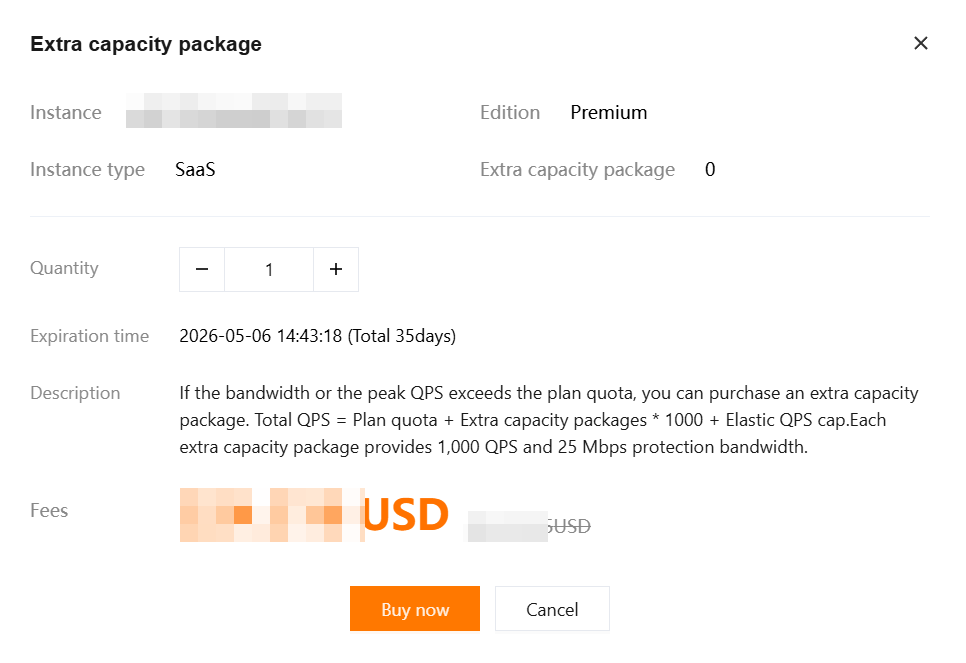Decrease quantity with the minus button

click(x=202, y=269)
